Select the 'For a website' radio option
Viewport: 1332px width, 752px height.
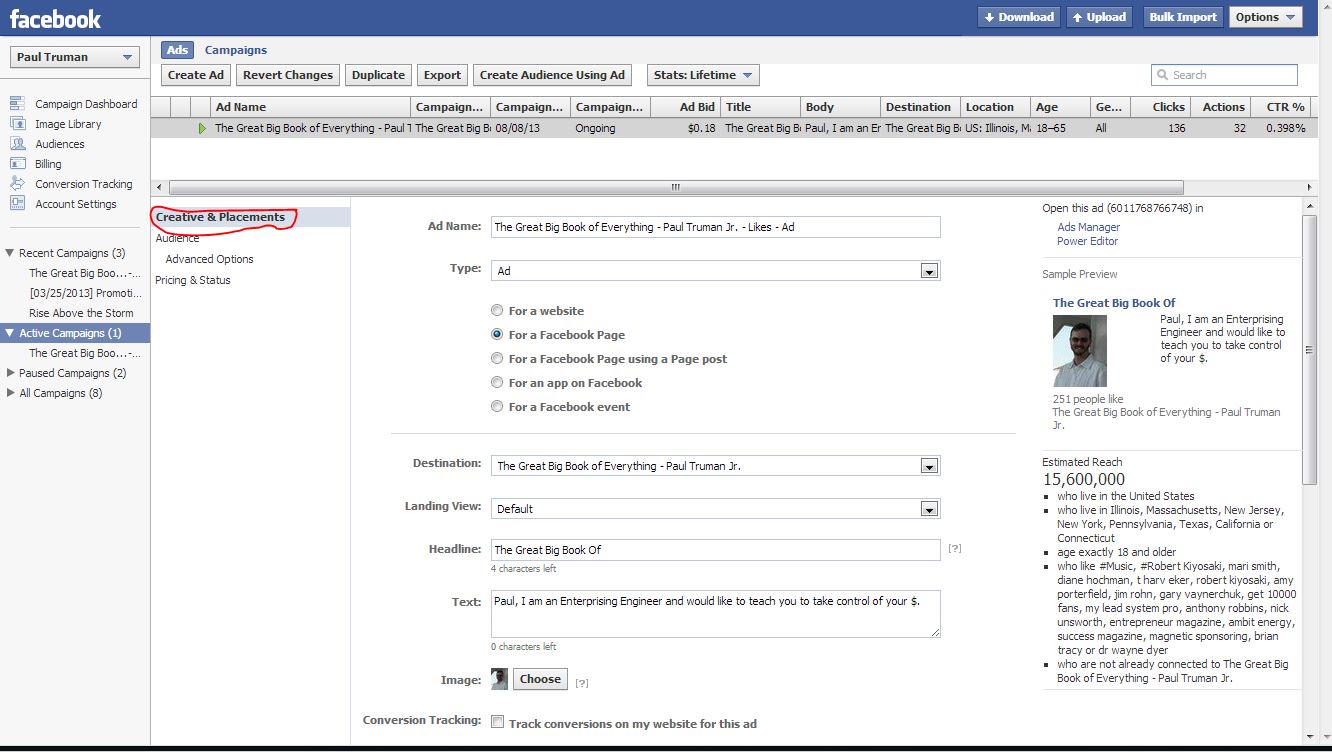(x=497, y=311)
